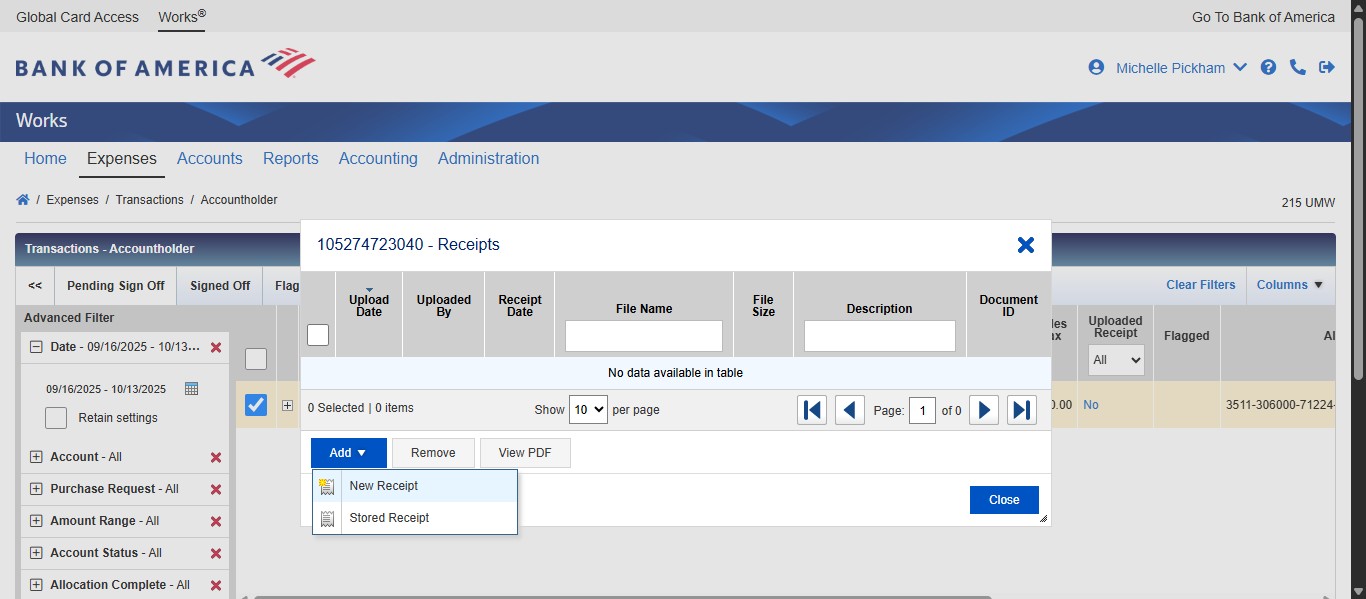Check the select-all receipts checkbox
This screenshot has width=1366, height=599.
point(318,335)
